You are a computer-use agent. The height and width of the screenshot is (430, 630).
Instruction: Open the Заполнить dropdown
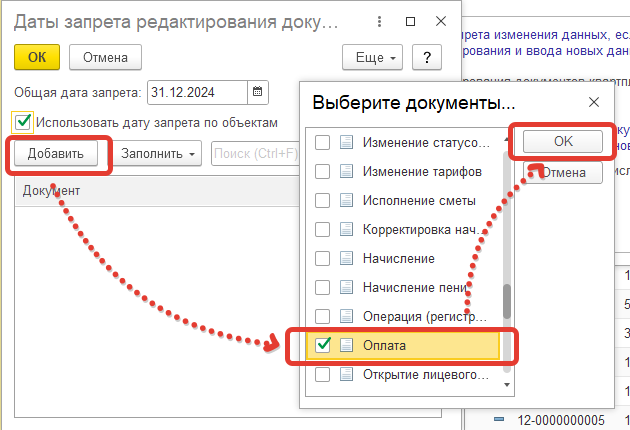(x=160, y=153)
